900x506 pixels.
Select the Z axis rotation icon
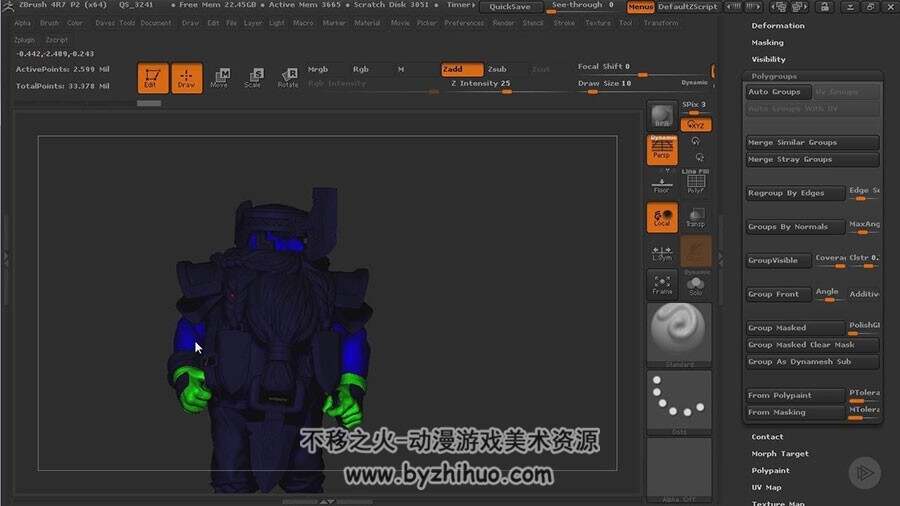(x=699, y=157)
